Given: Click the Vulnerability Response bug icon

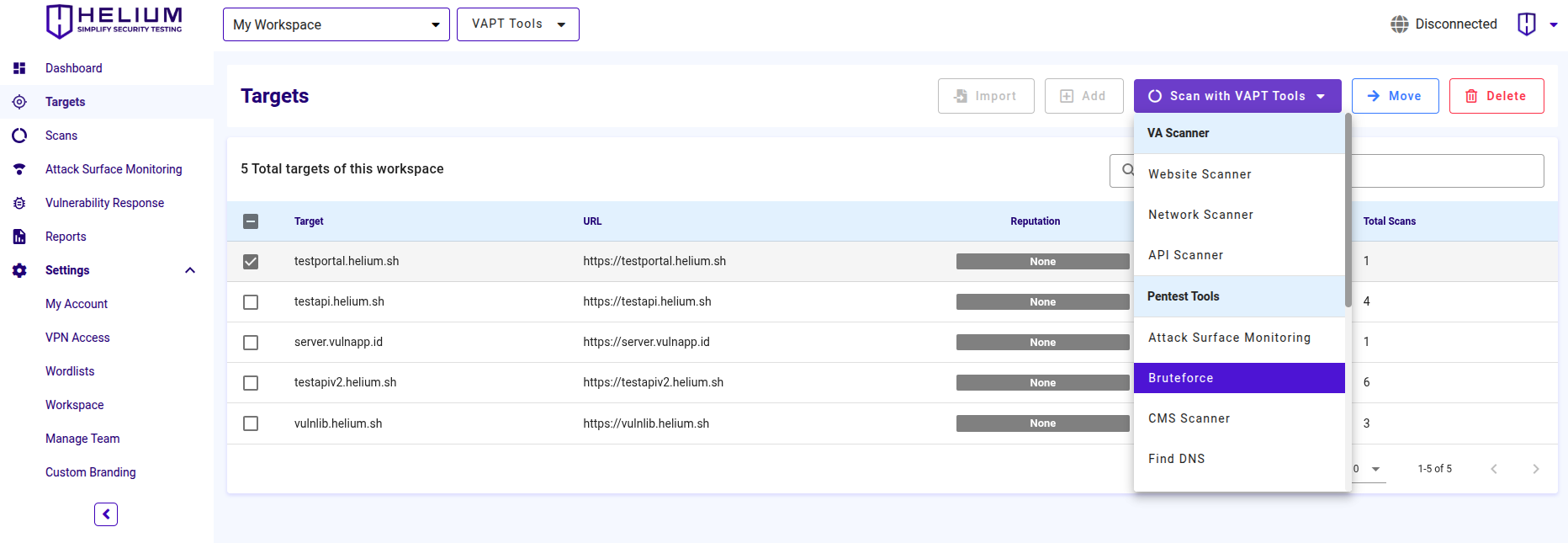Looking at the screenshot, I should coord(19,203).
